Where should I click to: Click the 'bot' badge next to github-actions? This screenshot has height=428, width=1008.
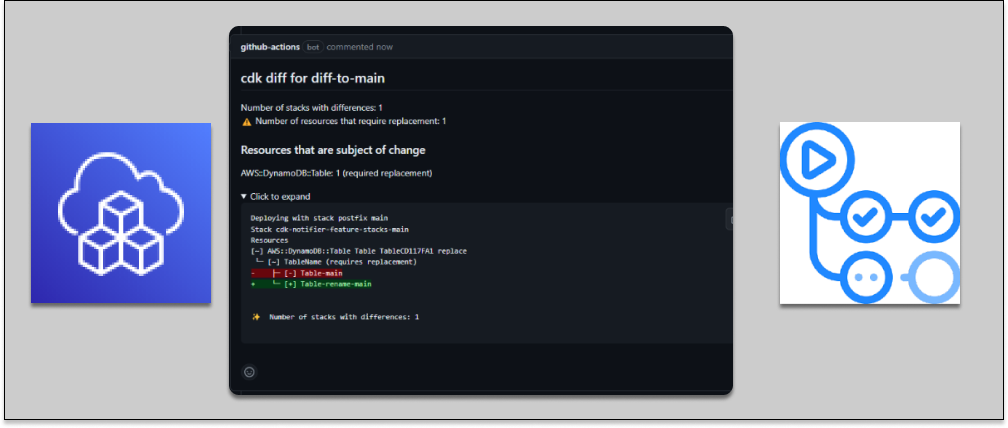coord(312,47)
